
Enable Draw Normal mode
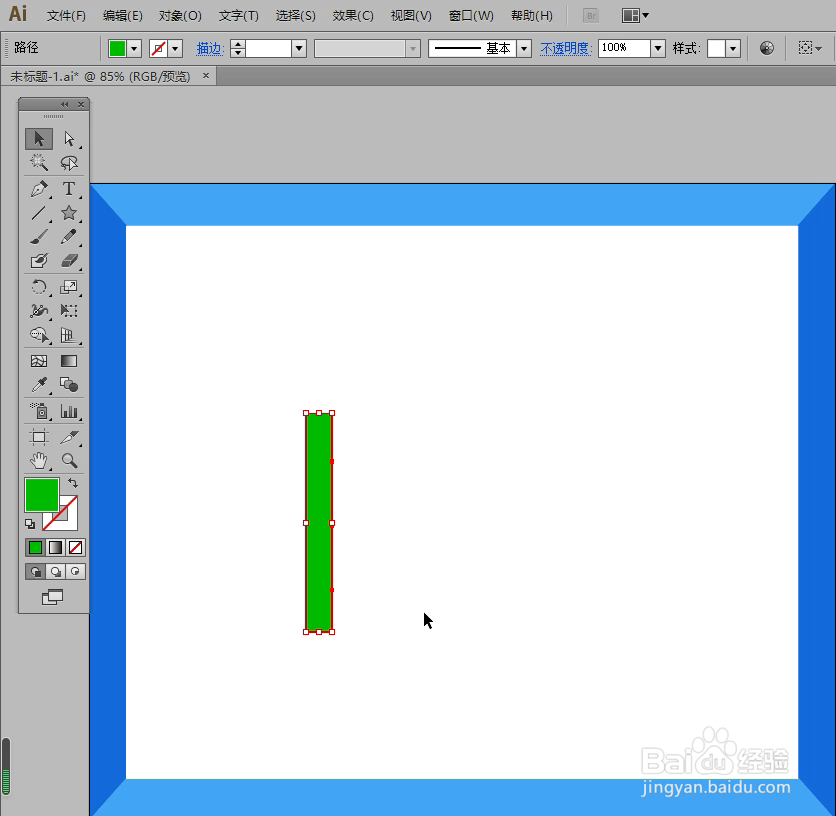[x=36, y=572]
